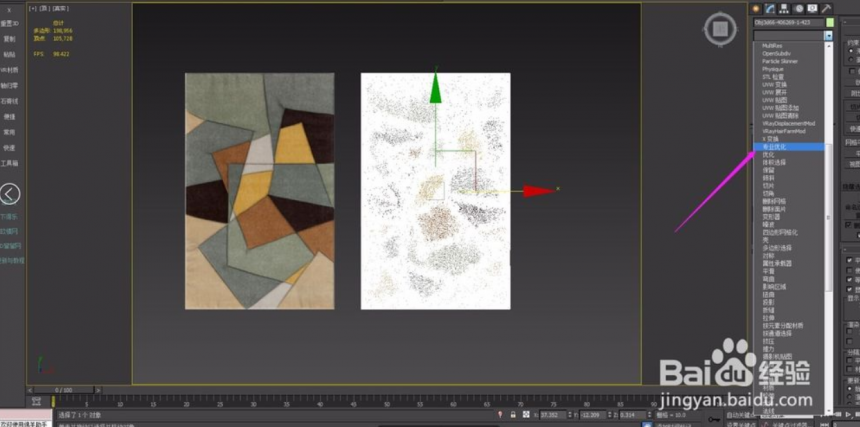860x427 pixels.
Task: Select highlighted 专业优化 modifier
Action: tap(789, 147)
